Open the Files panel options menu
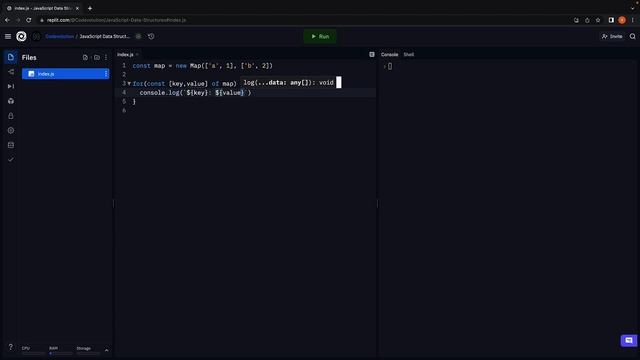 point(106,58)
